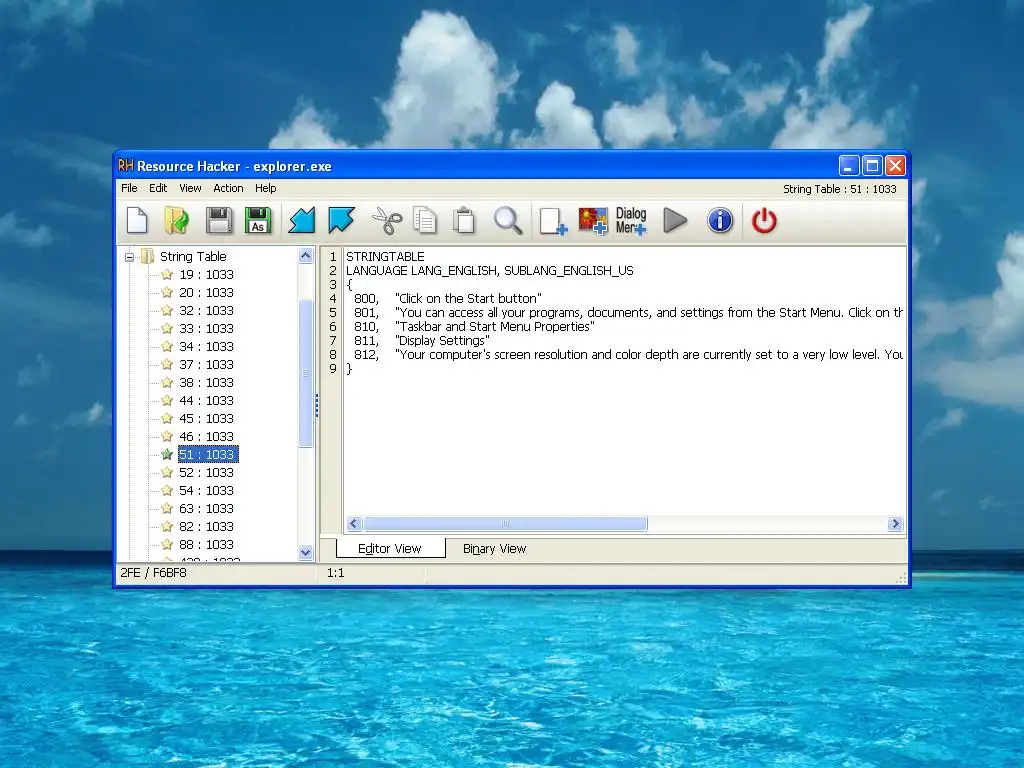Select tree item 54 : 1033

tap(206, 490)
